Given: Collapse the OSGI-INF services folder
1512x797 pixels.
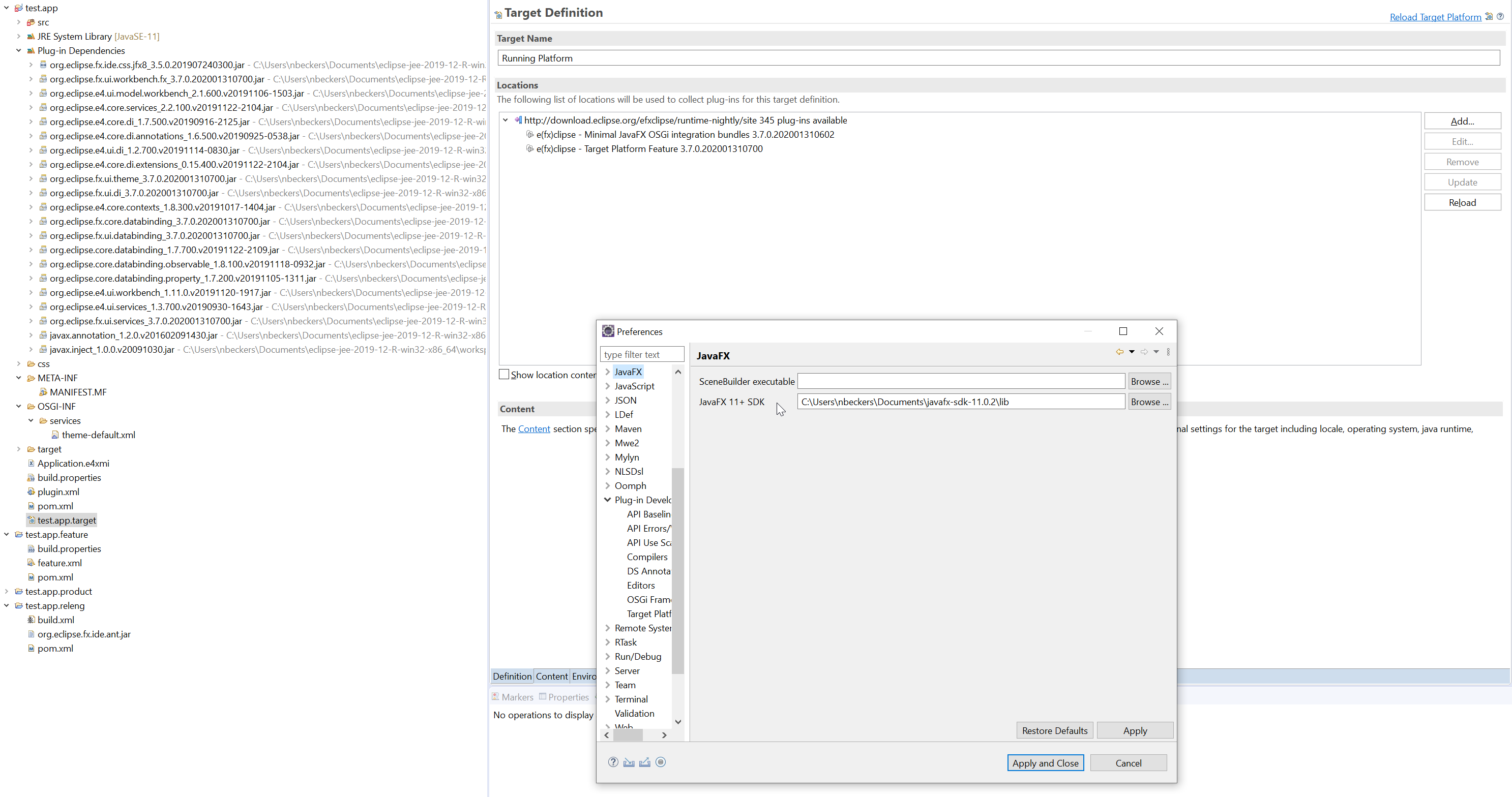Looking at the screenshot, I should tap(31, 420).
